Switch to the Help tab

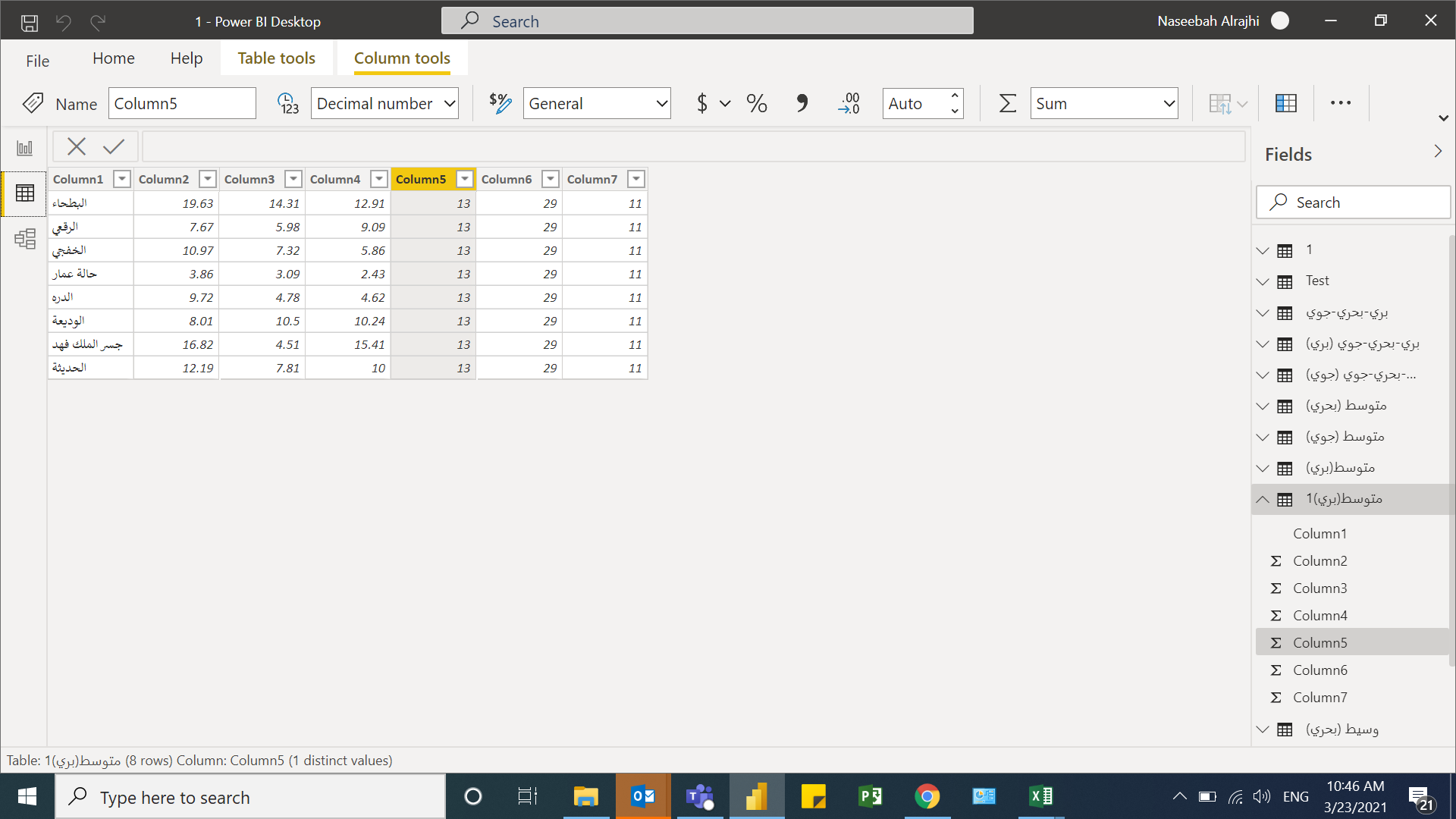187,58
